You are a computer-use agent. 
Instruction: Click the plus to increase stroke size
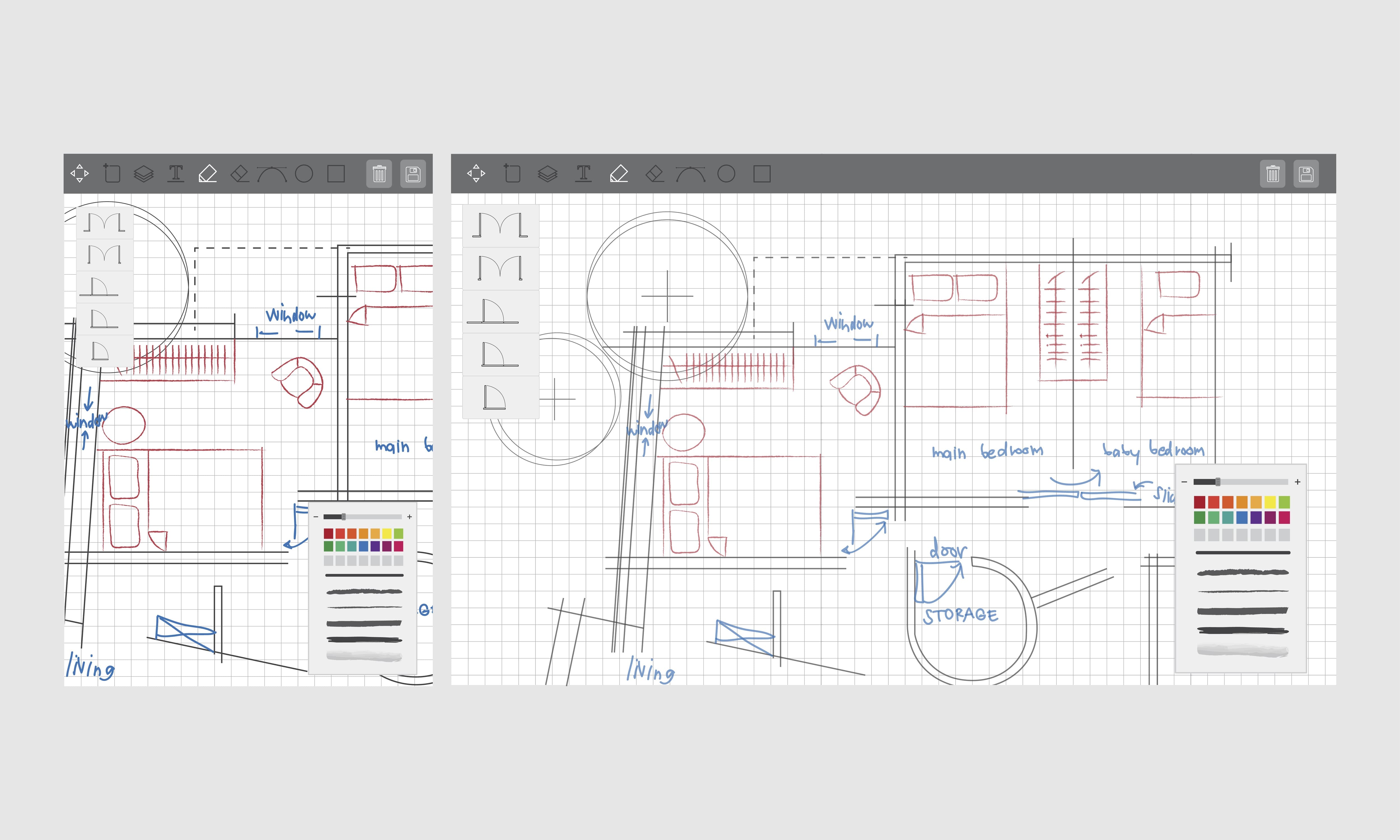[x=1298, y=482]
